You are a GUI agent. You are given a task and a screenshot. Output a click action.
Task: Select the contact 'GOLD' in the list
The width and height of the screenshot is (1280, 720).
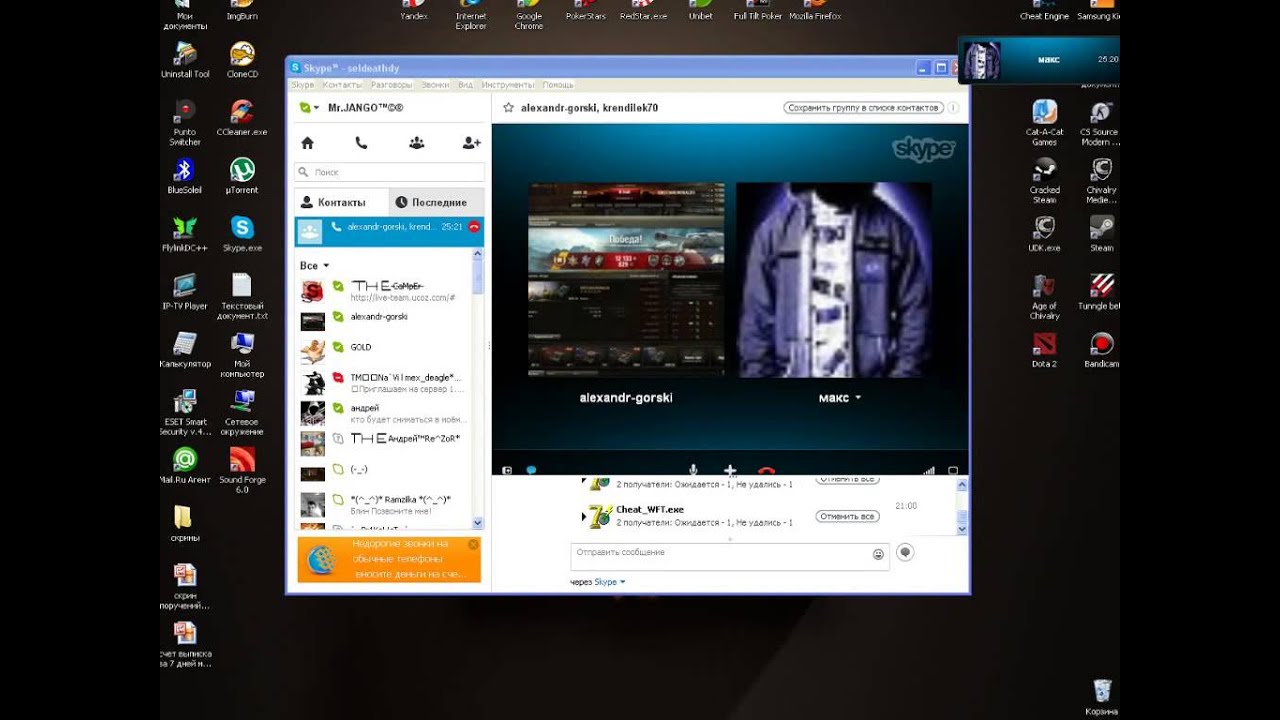[384, 350]
